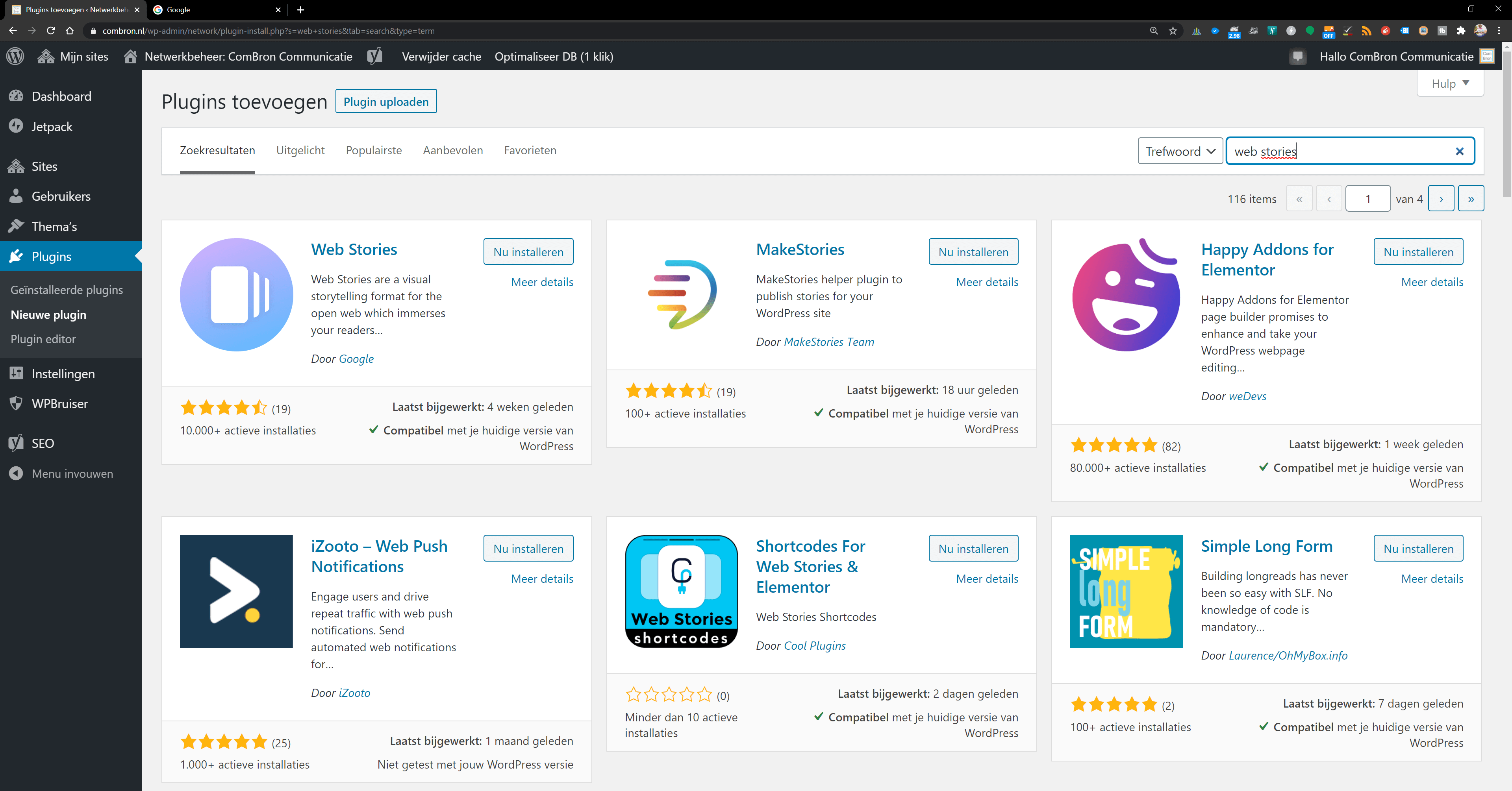
Task: Click Meer details under MakeStories
Action: (x=987, y=282)
